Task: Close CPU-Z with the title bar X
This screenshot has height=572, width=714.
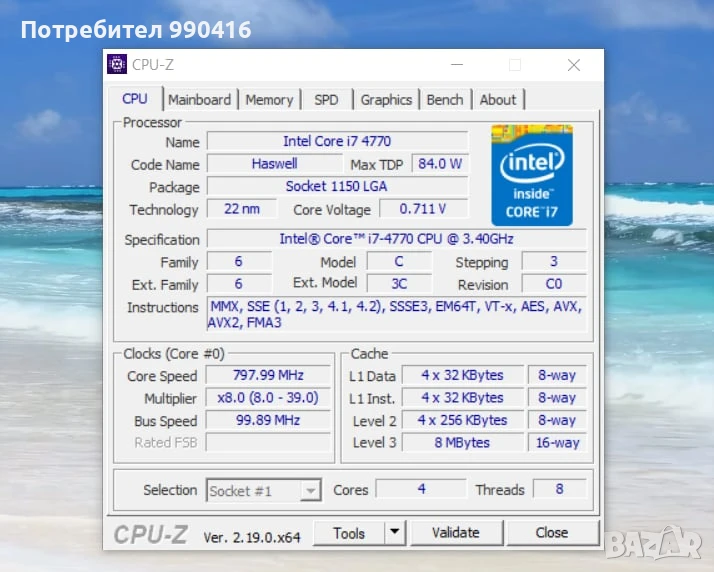Action: [x=574, y=65]
